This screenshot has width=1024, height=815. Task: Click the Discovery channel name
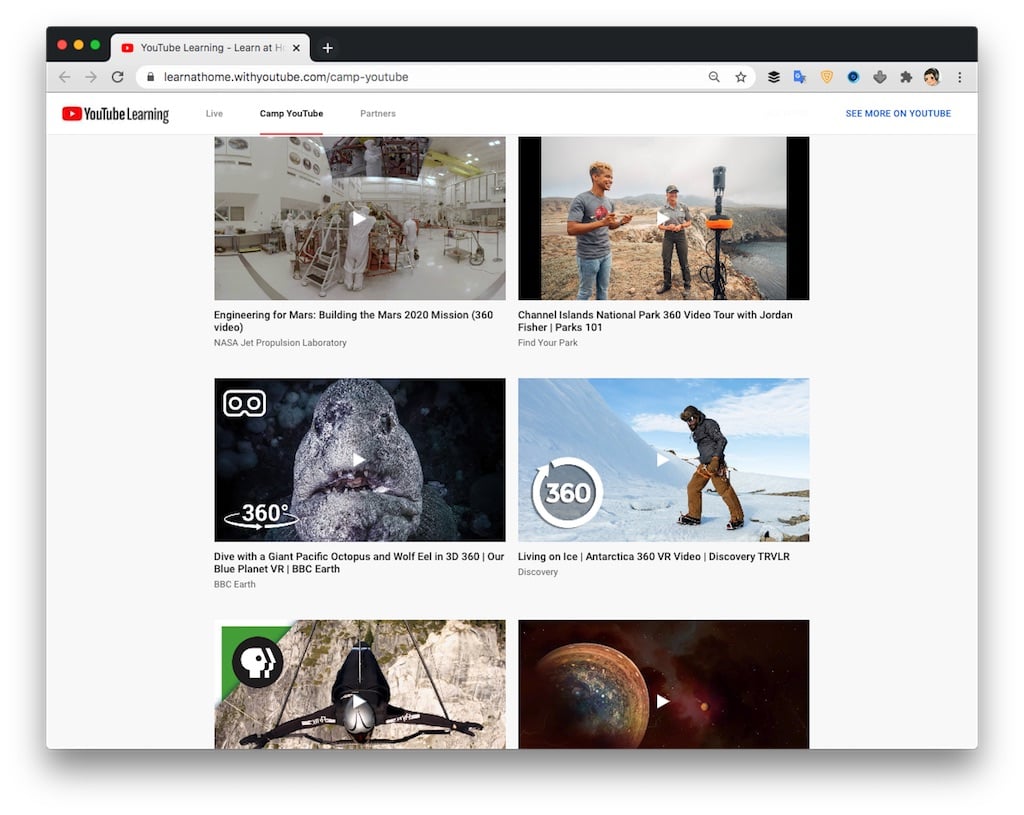point(537,572)
